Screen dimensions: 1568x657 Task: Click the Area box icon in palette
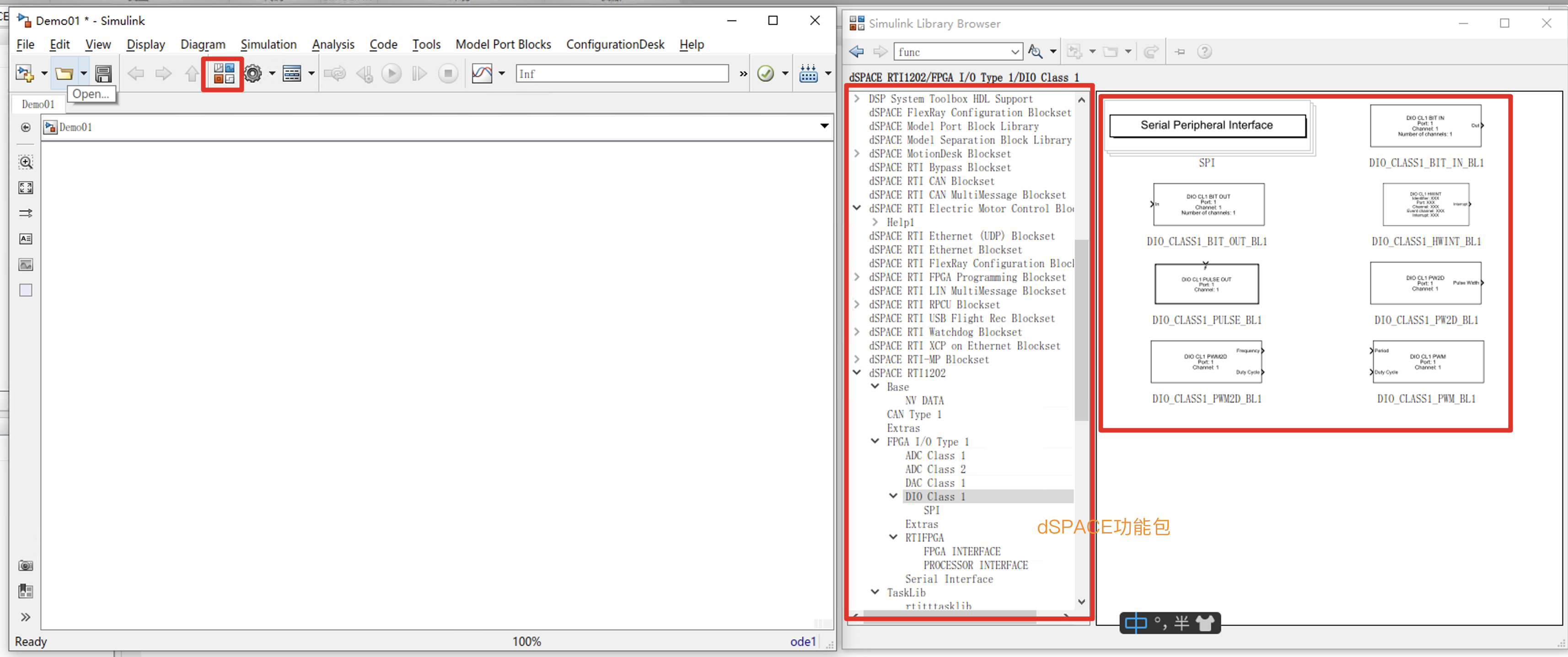click(26, 290)
